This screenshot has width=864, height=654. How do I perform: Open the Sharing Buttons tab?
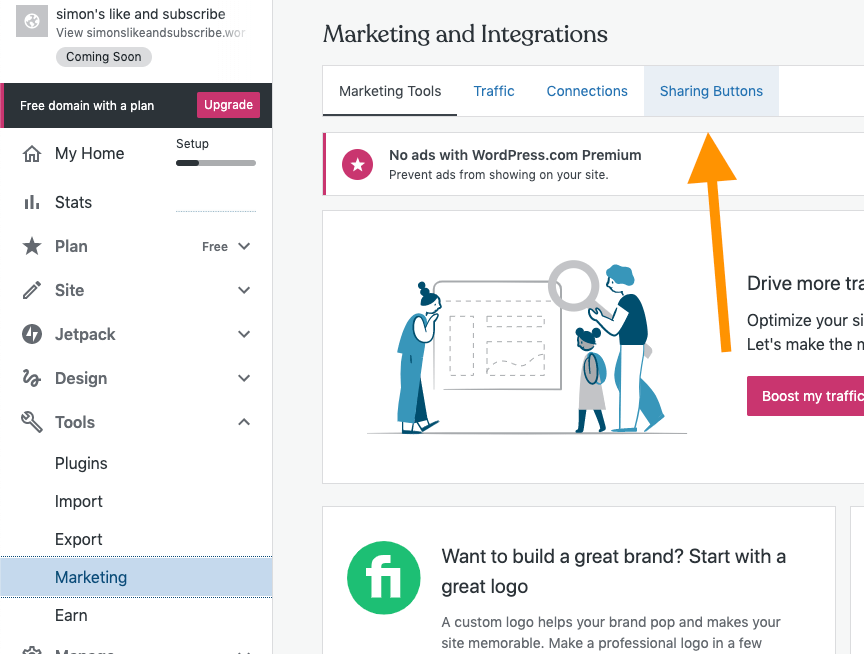pyautogui.click(x=711, y=91)
